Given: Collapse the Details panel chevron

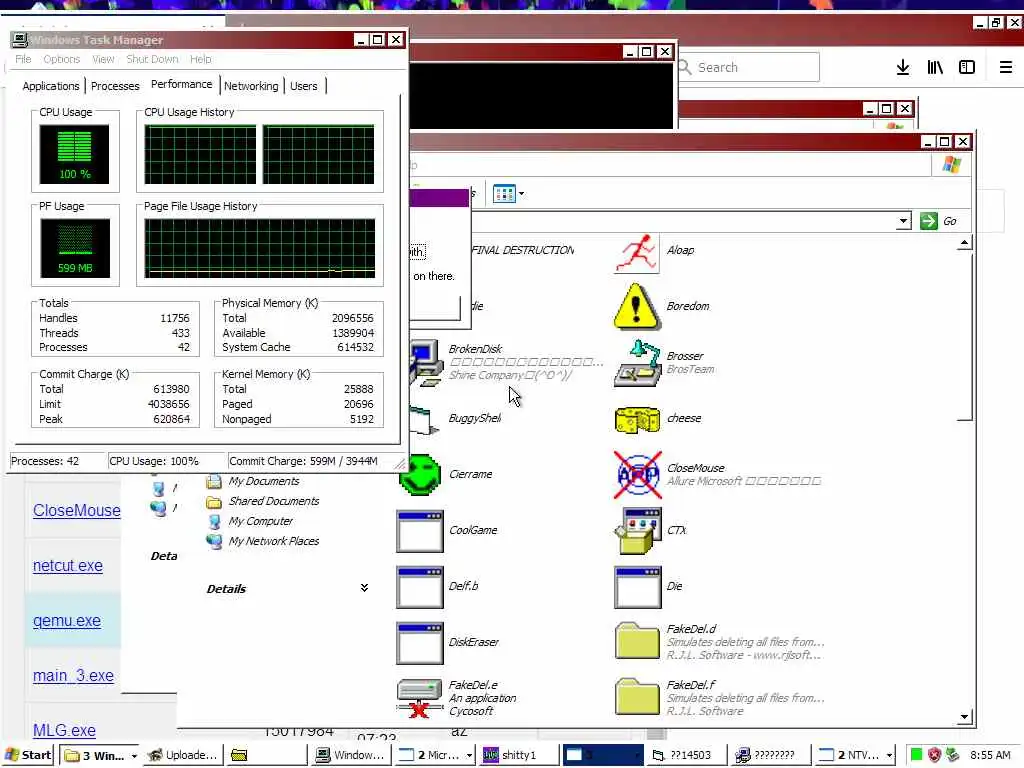Looking at the screenshot, I should tap(364, 588).
